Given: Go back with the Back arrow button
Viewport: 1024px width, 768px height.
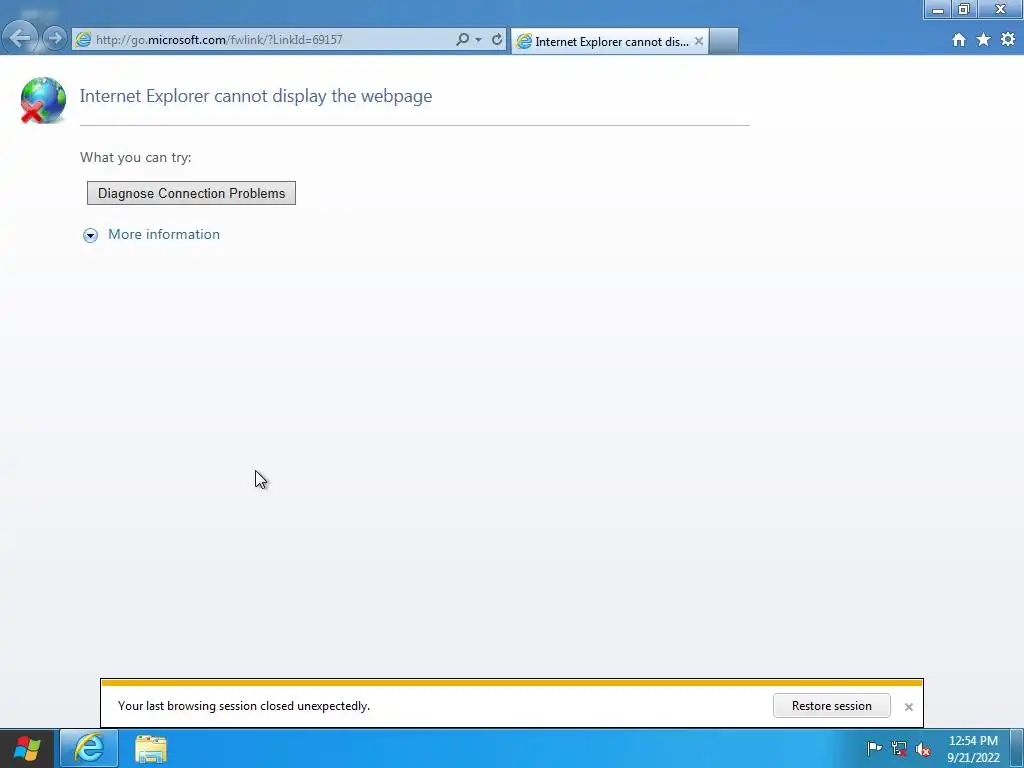Looking at the screenshot, I should [x=20, y=38].
